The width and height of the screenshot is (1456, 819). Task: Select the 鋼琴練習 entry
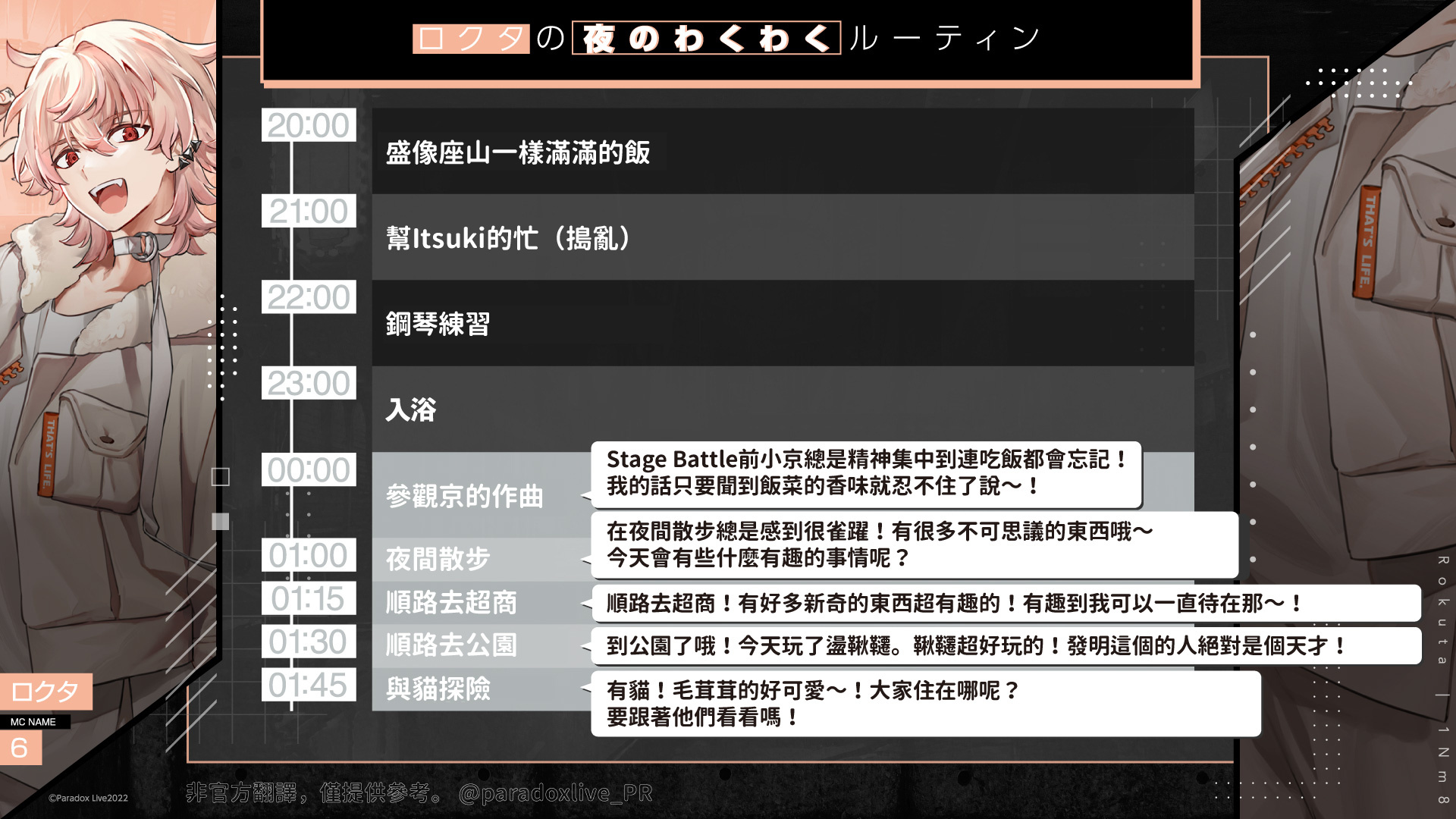tap(783, 323)
